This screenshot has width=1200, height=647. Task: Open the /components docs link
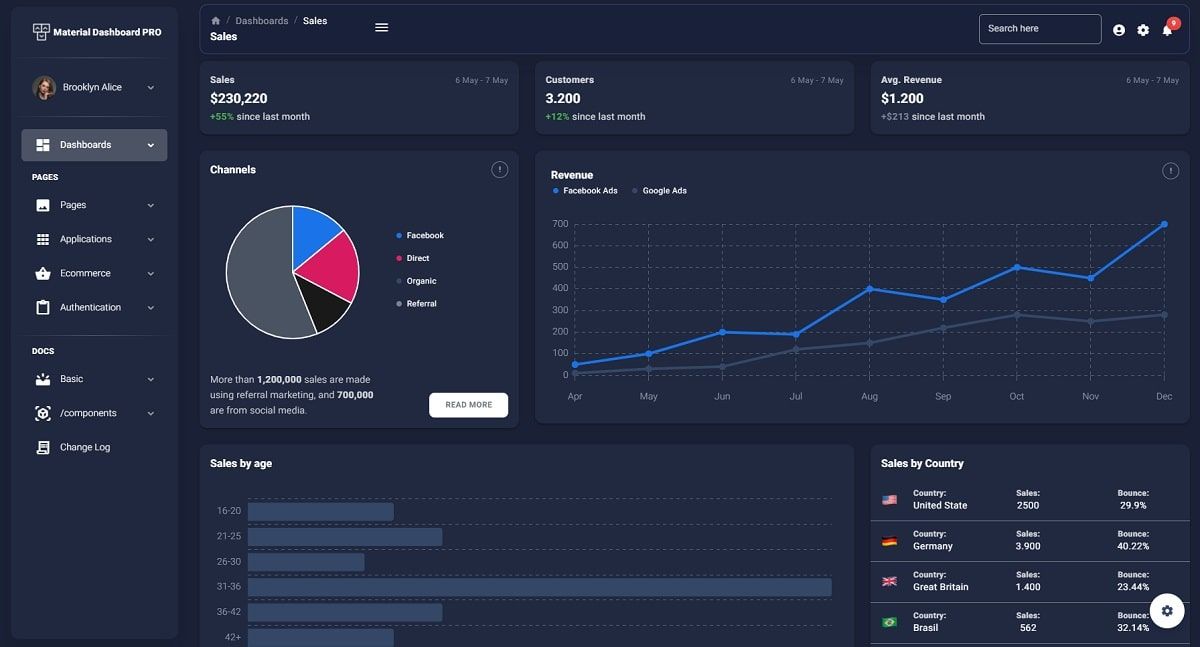tap(90, 412)
